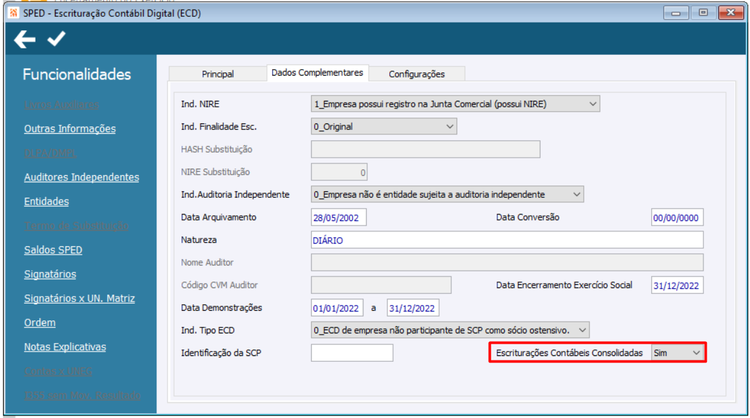750x418 pixels.
Task: Click Data Demonstrações end date 31/12/2022
Action: 413,308
